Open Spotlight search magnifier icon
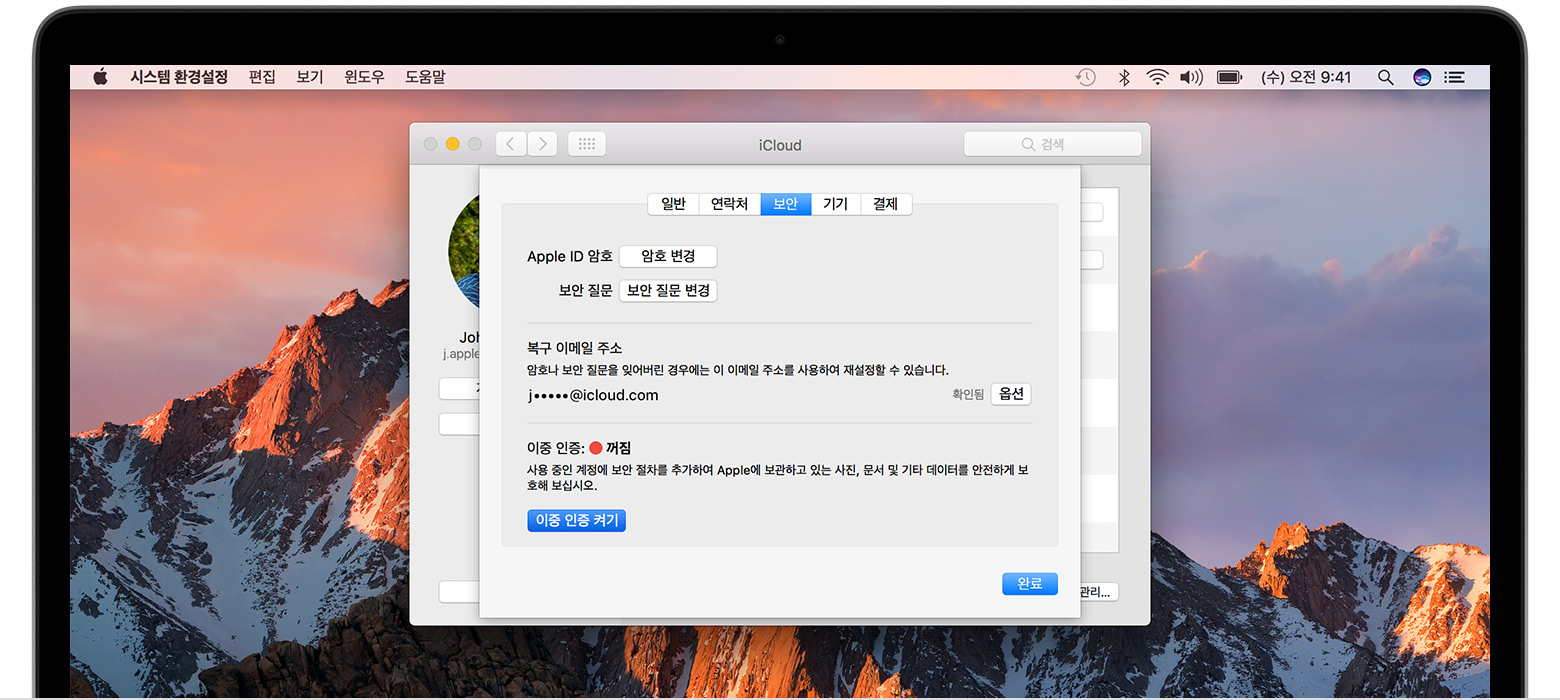The height and width of the screenshot is (700, 1560). click(x=1385, y=77)
